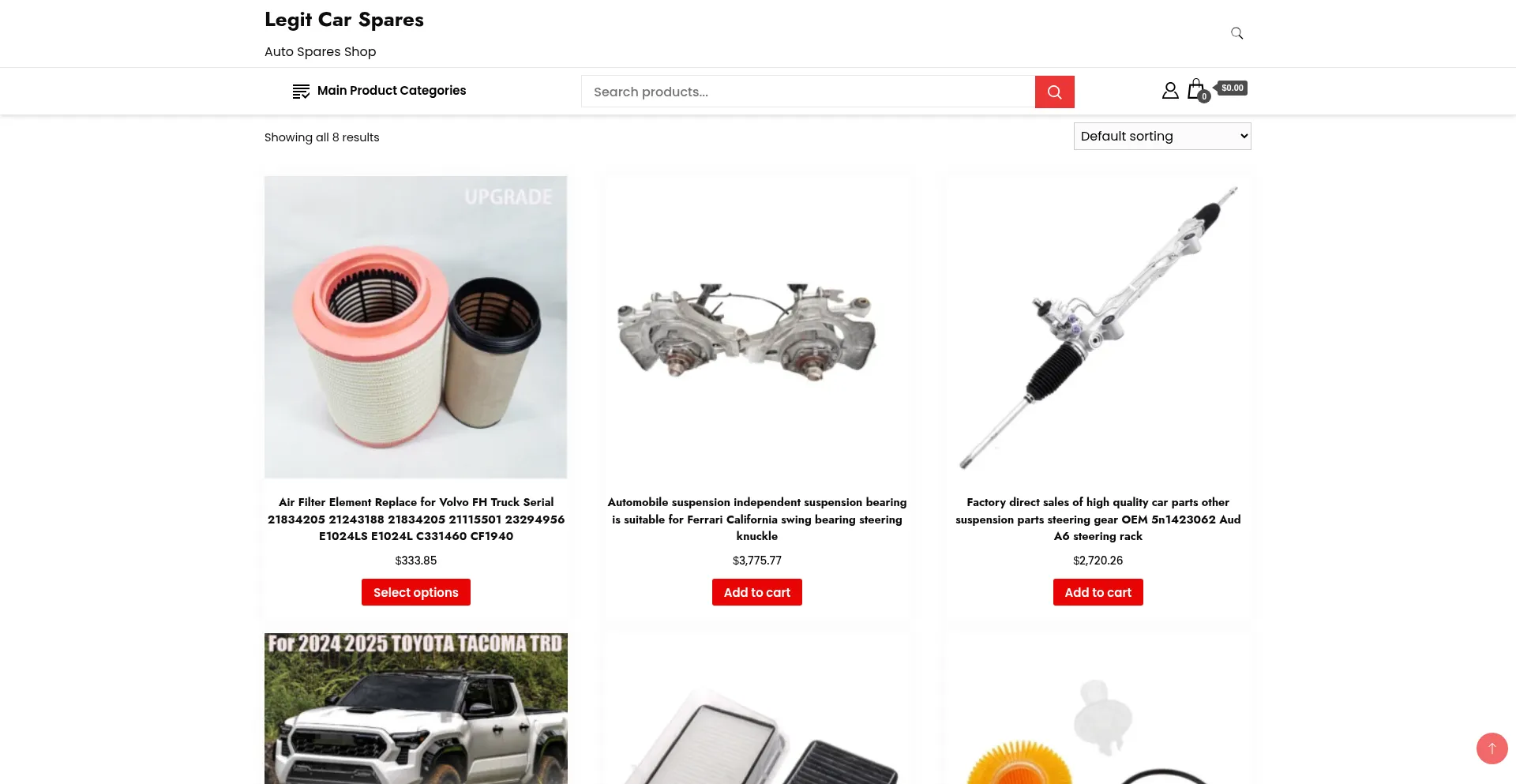
Task: Click the categories list icon
Action: pyautogui.click(x=301, y=91)
